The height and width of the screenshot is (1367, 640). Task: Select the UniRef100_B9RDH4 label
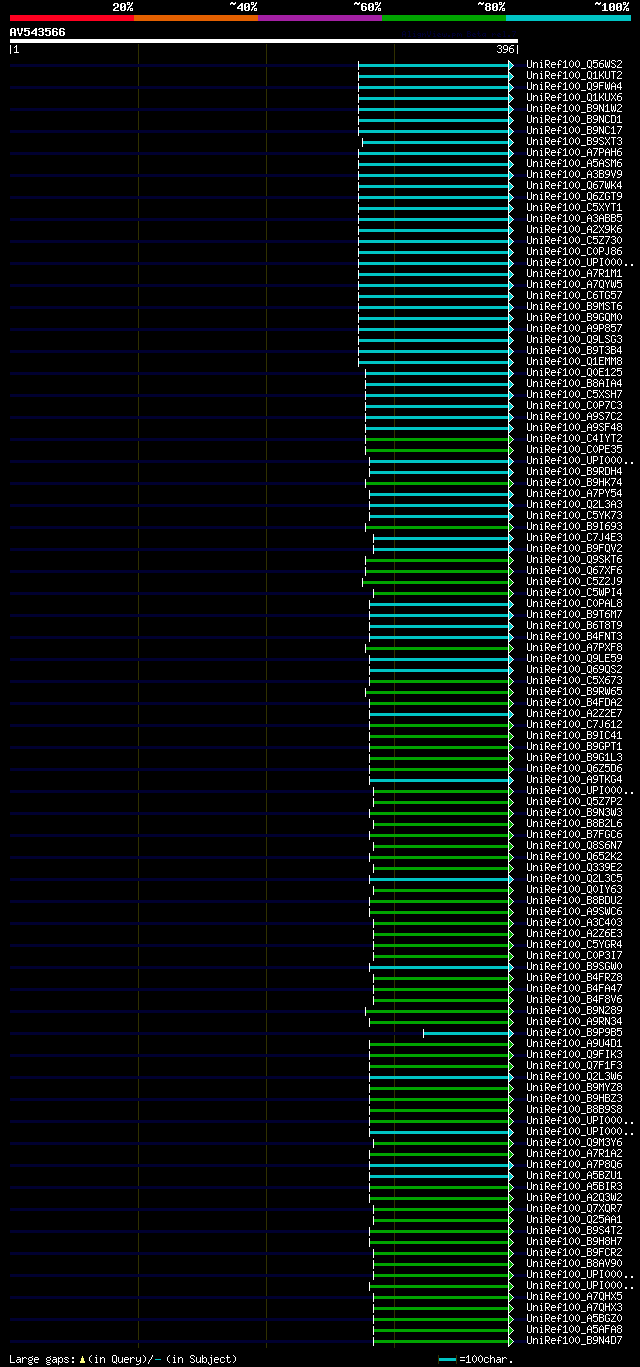(574, 471)
